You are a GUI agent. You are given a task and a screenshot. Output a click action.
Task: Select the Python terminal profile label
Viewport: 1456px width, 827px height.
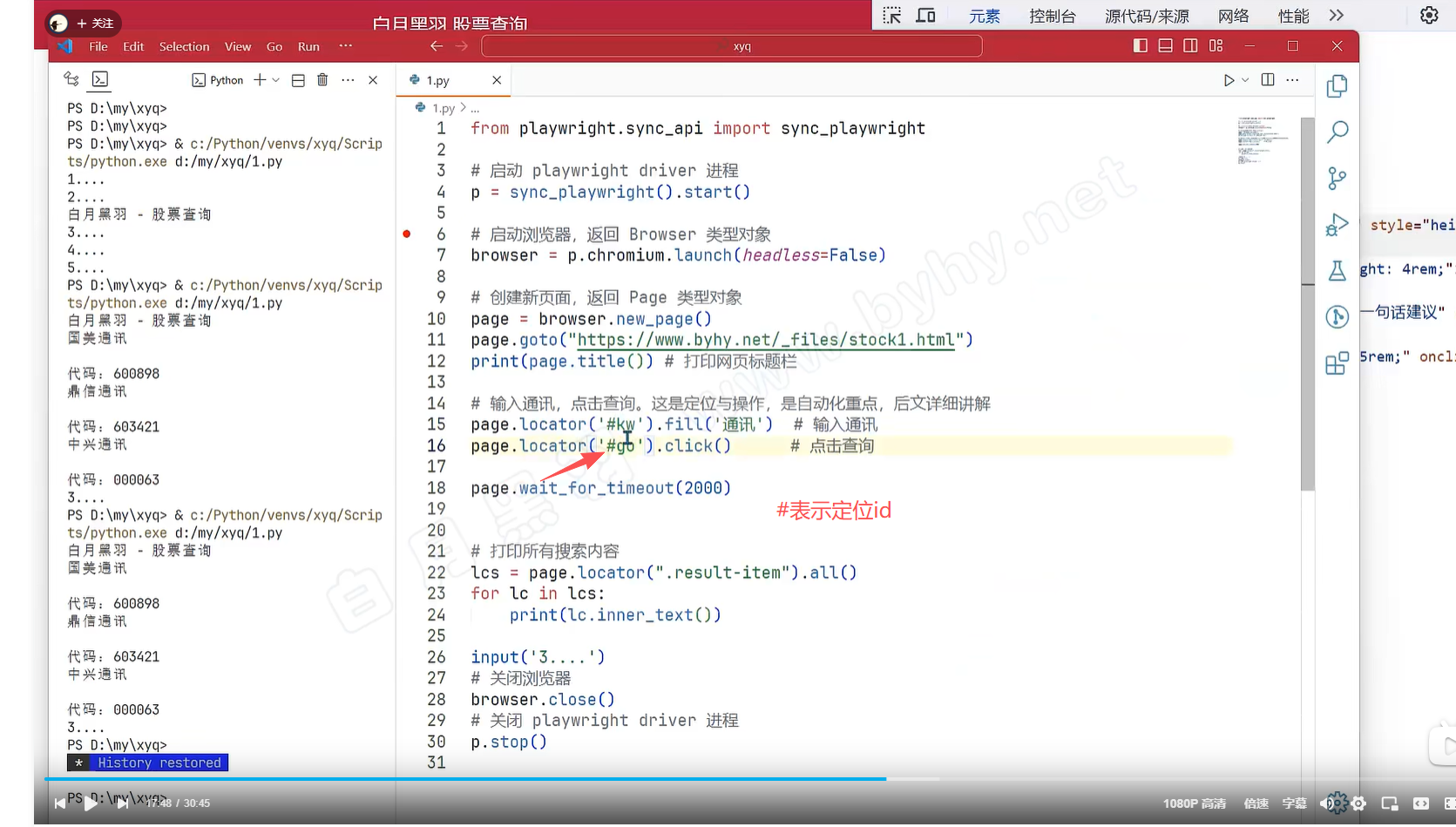click(218, 80)
